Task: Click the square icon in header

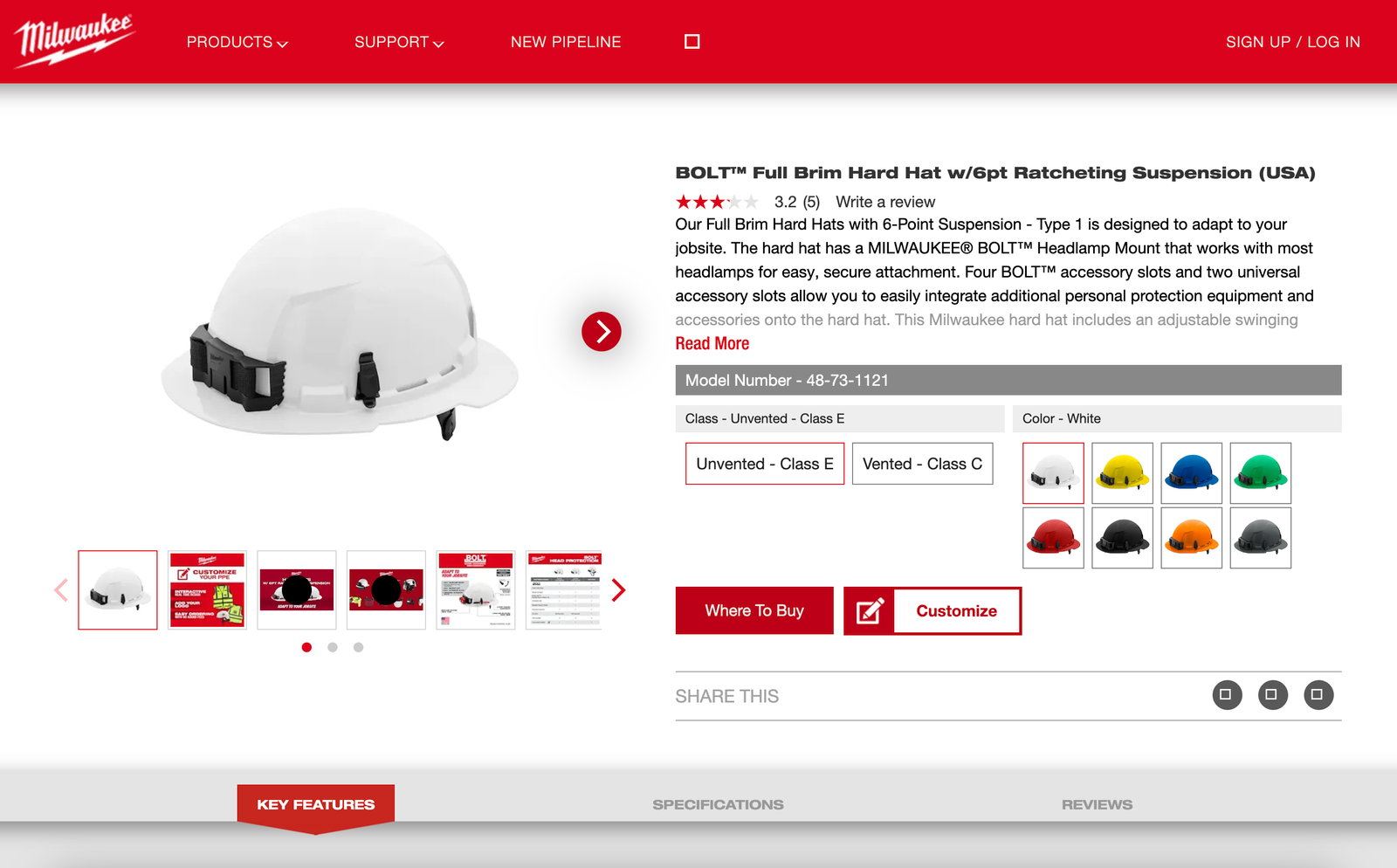Action: click(x=692, y=42)
